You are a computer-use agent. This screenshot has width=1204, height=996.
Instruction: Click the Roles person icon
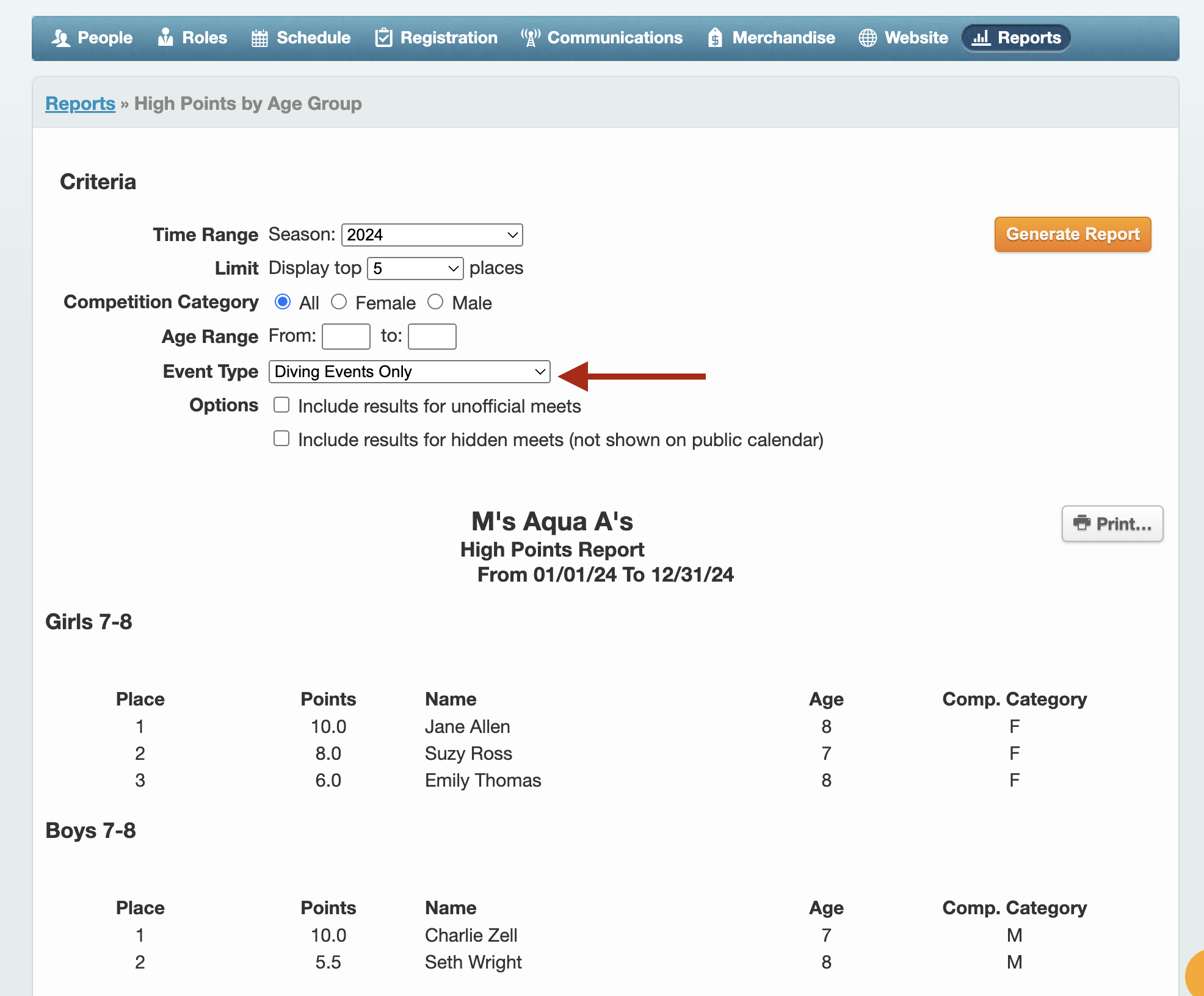(165, 38)
